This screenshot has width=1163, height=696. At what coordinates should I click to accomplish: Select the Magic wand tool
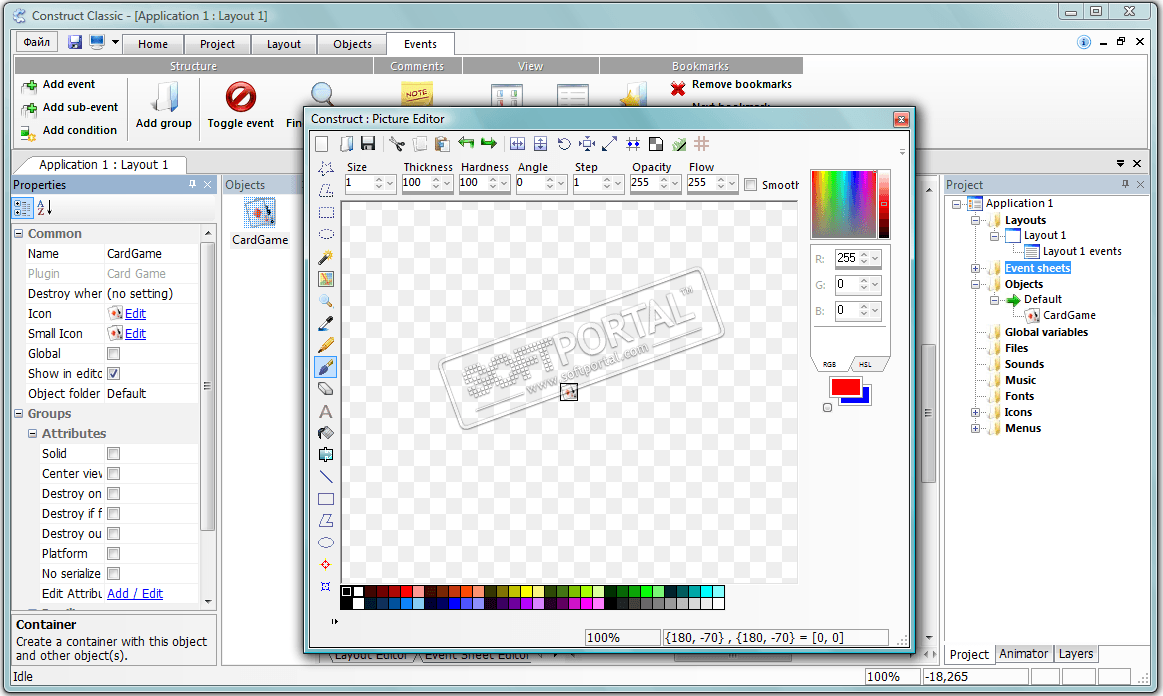coord(326,257)
